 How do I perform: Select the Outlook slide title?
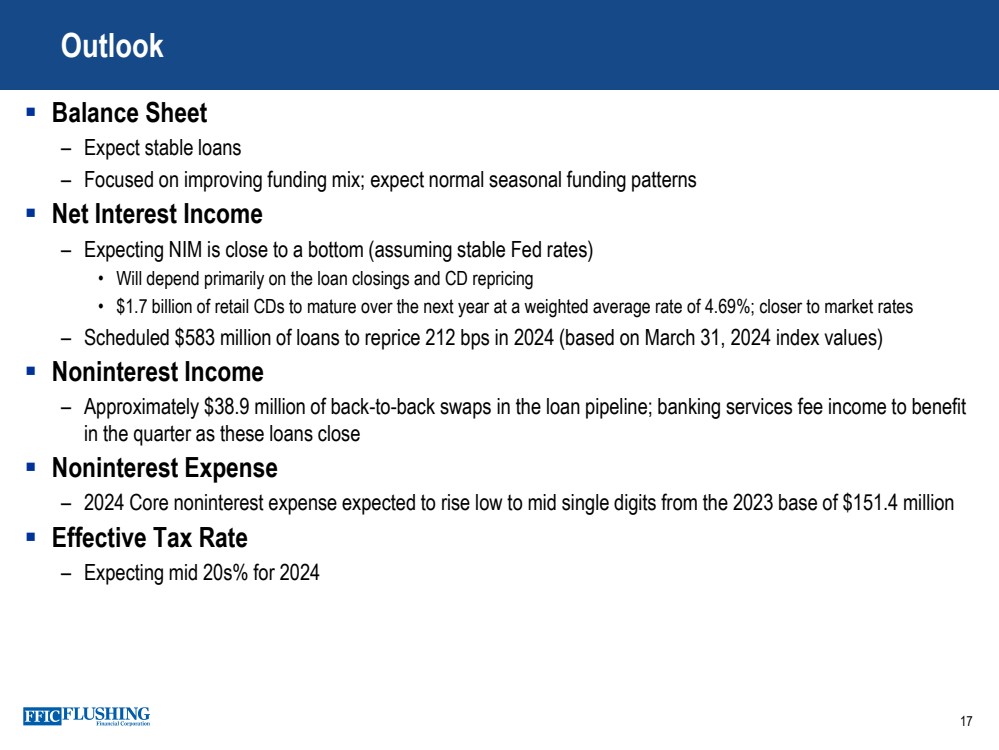point(112,46)
